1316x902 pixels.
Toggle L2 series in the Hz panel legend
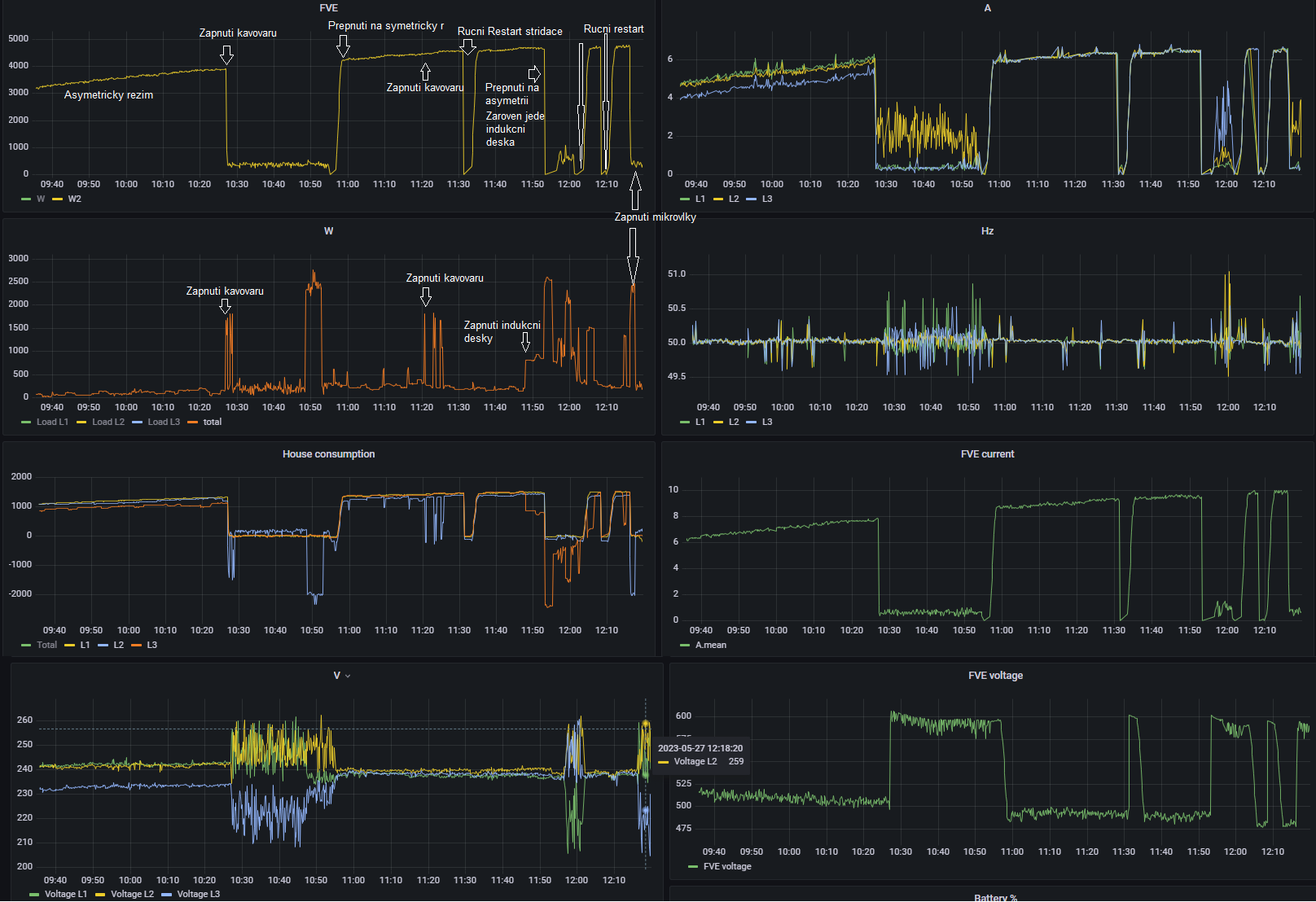(x=734, y=422)
